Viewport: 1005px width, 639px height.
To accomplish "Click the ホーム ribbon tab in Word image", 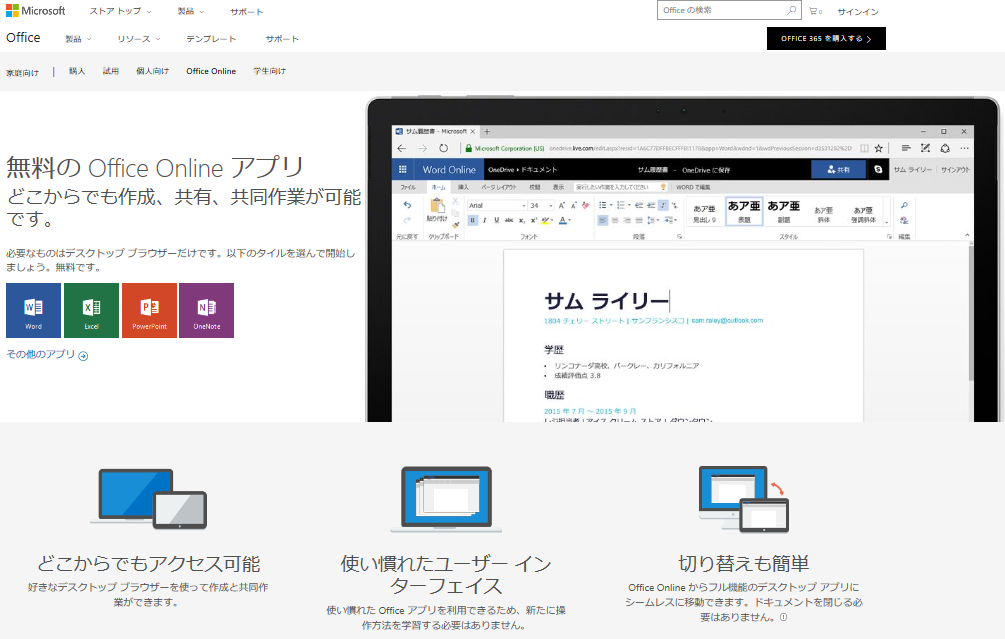I will [438, 187].
